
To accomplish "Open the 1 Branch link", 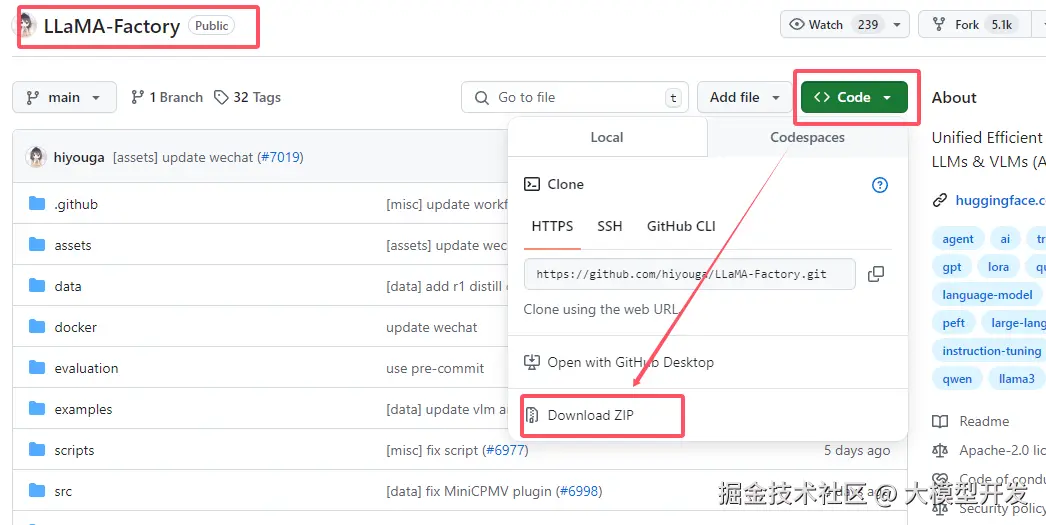I will point(167,97).
